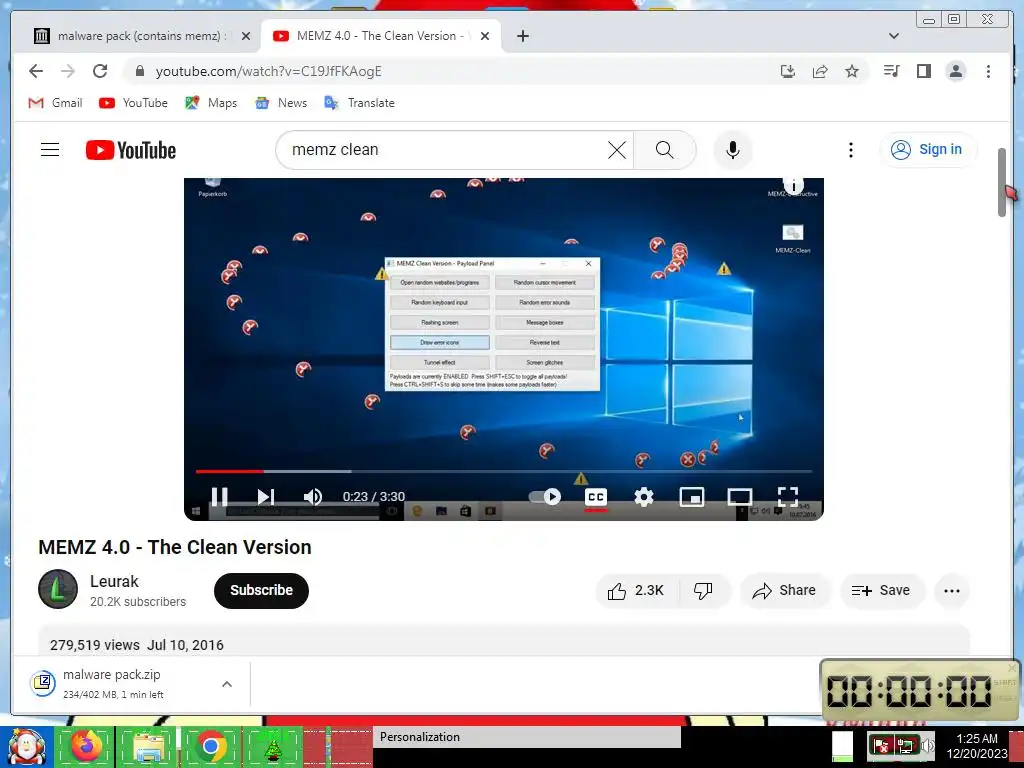1024x768 pixels.
Task: Open more actions ellipsis under video
Action: pos(952,590)
